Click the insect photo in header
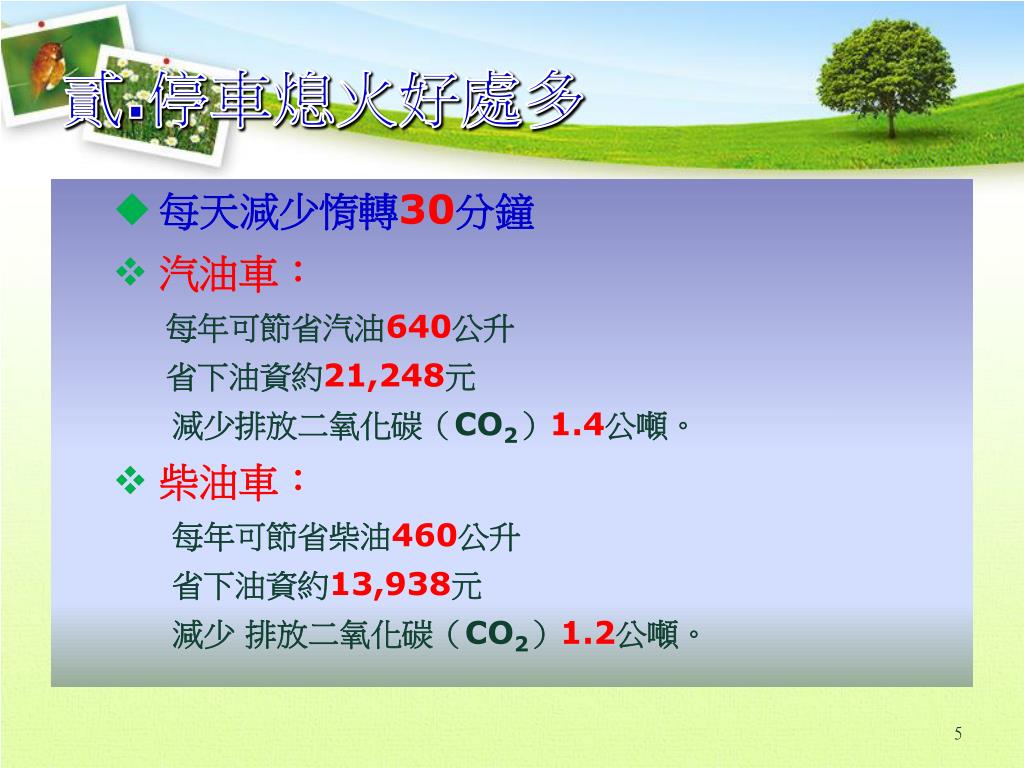This screenshot has width=1024, height=768. (49, 64)
